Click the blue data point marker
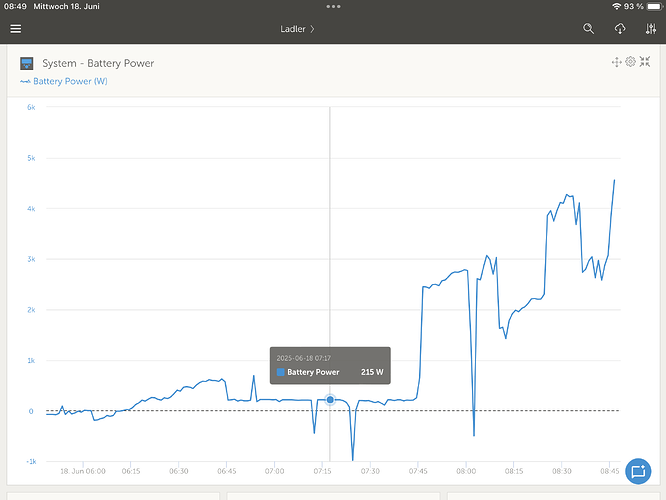Viewport: 666px width, 500px height. (330, 400)
